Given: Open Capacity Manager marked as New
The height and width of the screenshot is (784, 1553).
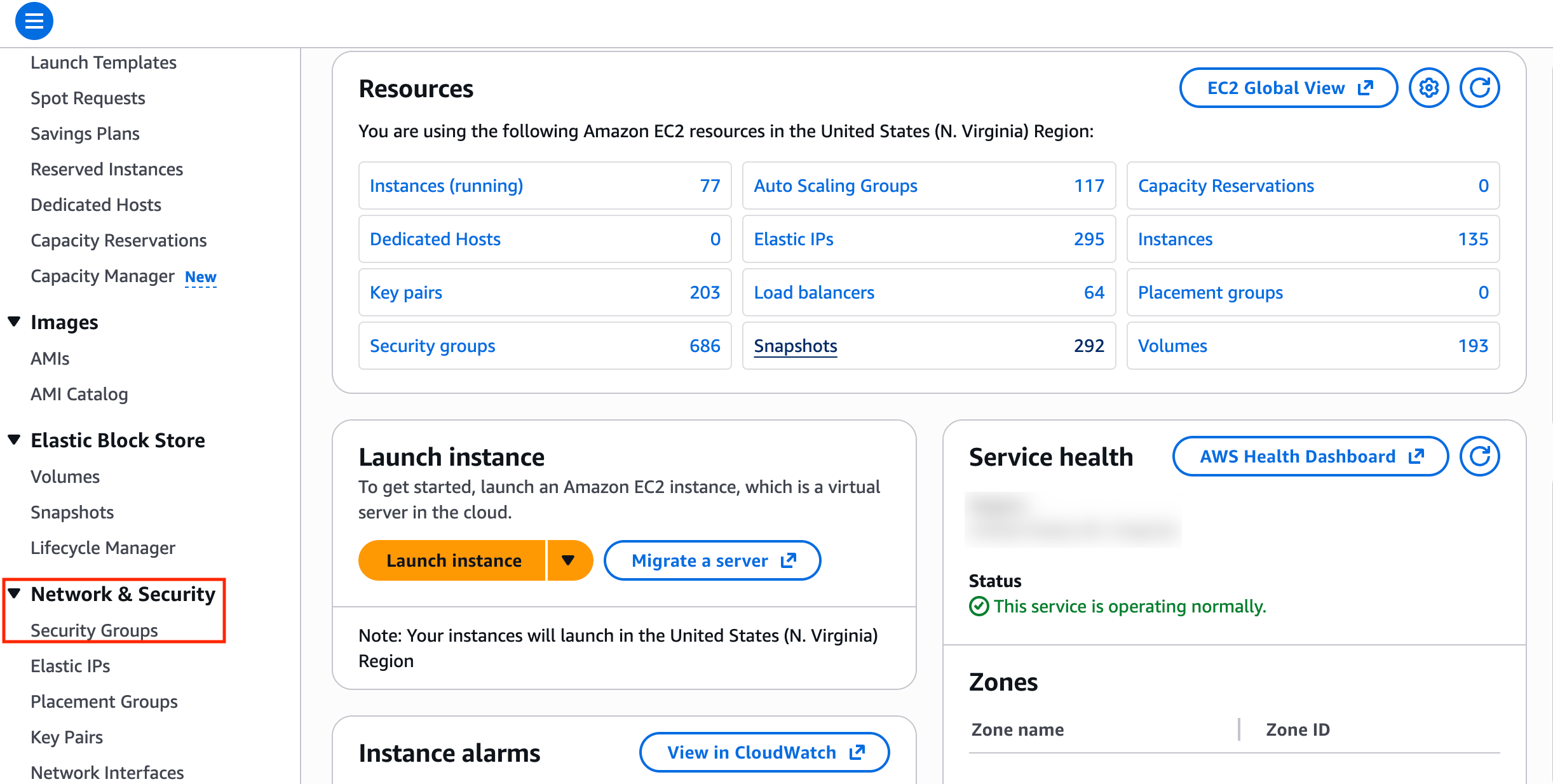Looking at the screenshot, I should 103,276.
